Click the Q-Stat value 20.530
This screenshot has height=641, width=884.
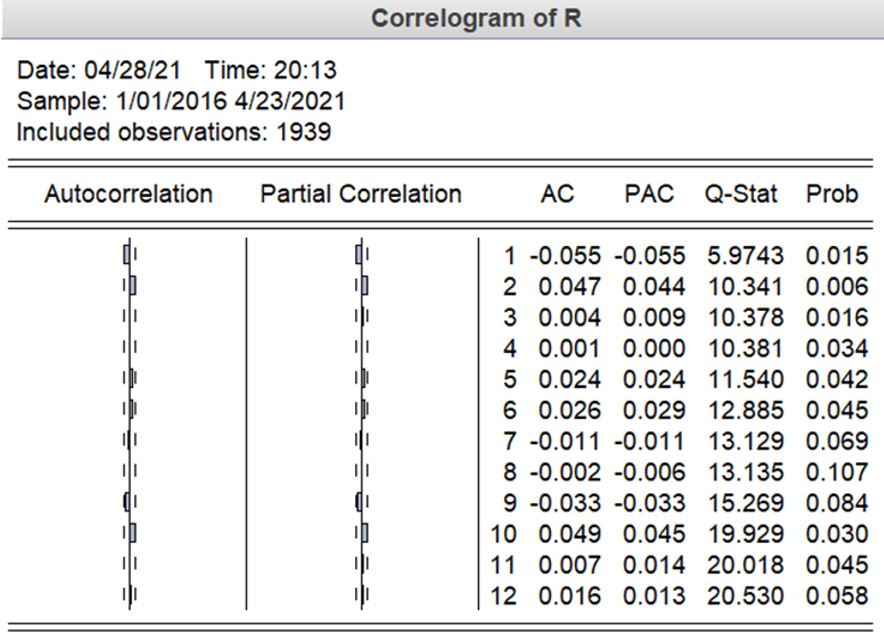coord(745,595)
